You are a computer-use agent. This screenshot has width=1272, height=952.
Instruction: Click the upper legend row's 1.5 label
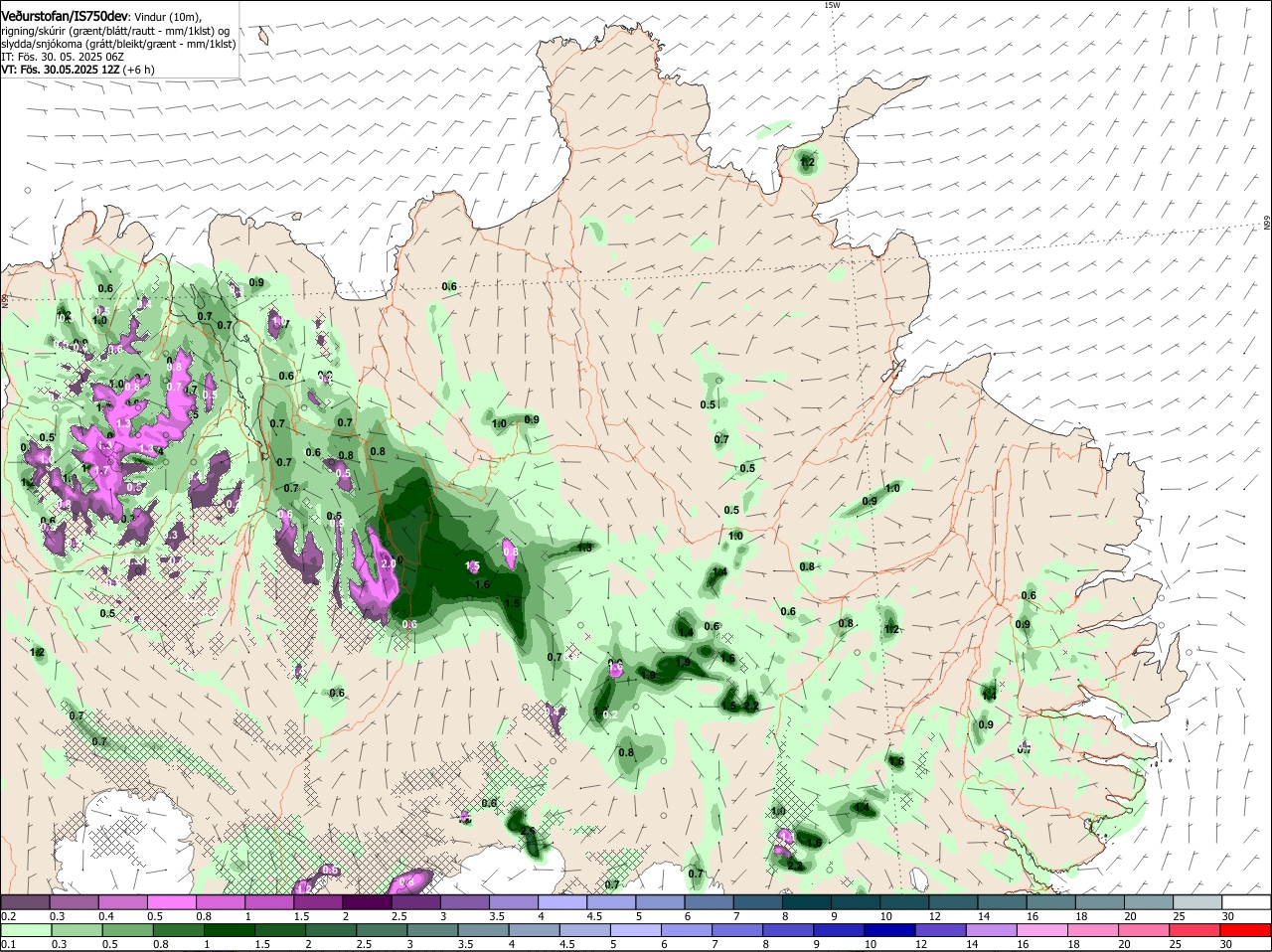tap(300, 916)
